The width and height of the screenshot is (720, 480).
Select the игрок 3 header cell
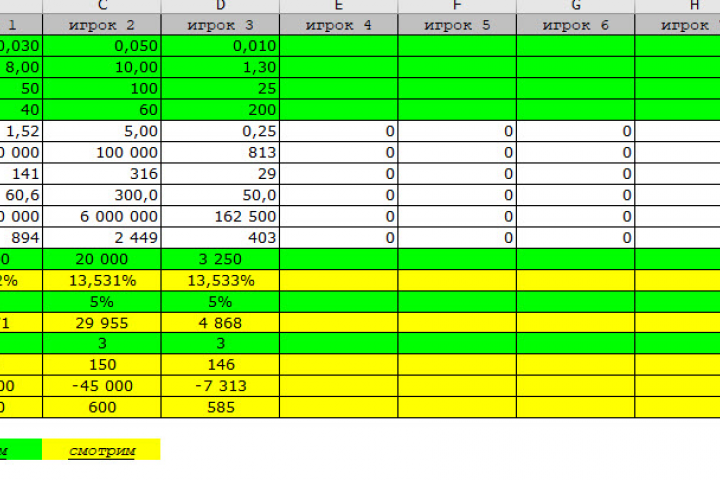click(220, 25)
